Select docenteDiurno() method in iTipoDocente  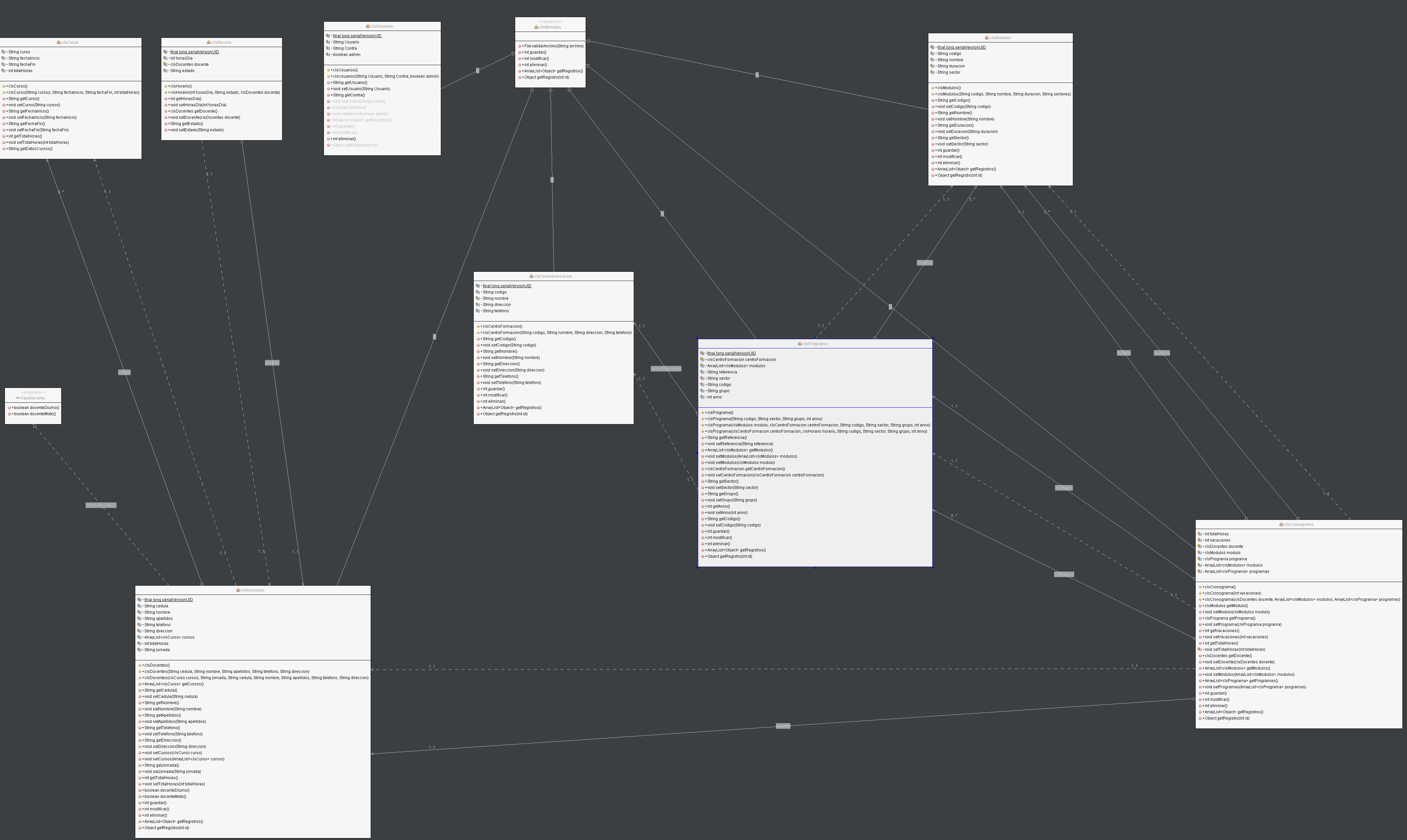(35, 408)
